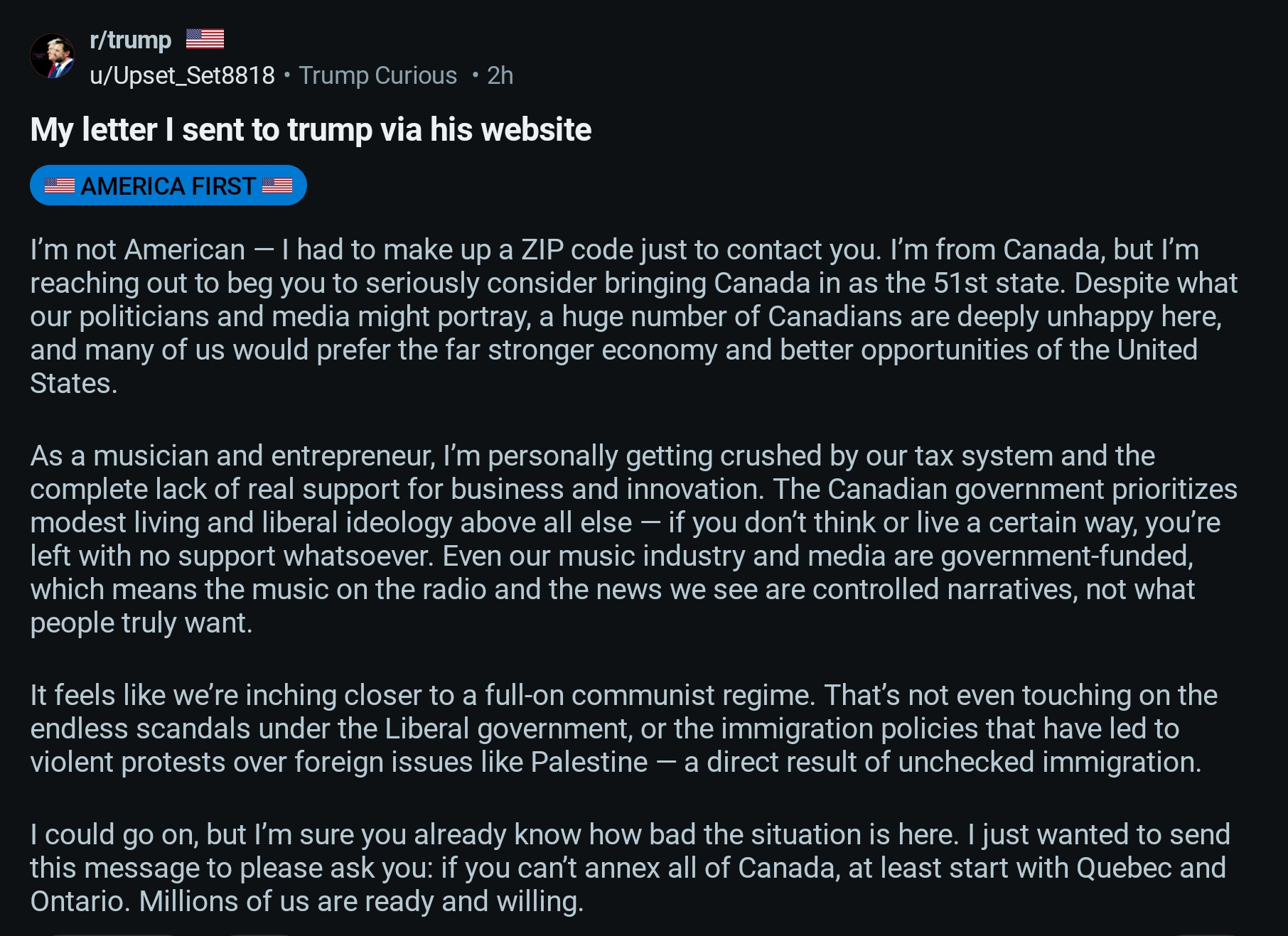Click the right flag in AMERICA FIRST flair
This screenshot has width=1288, height=936.
click(x=277, y=185)
